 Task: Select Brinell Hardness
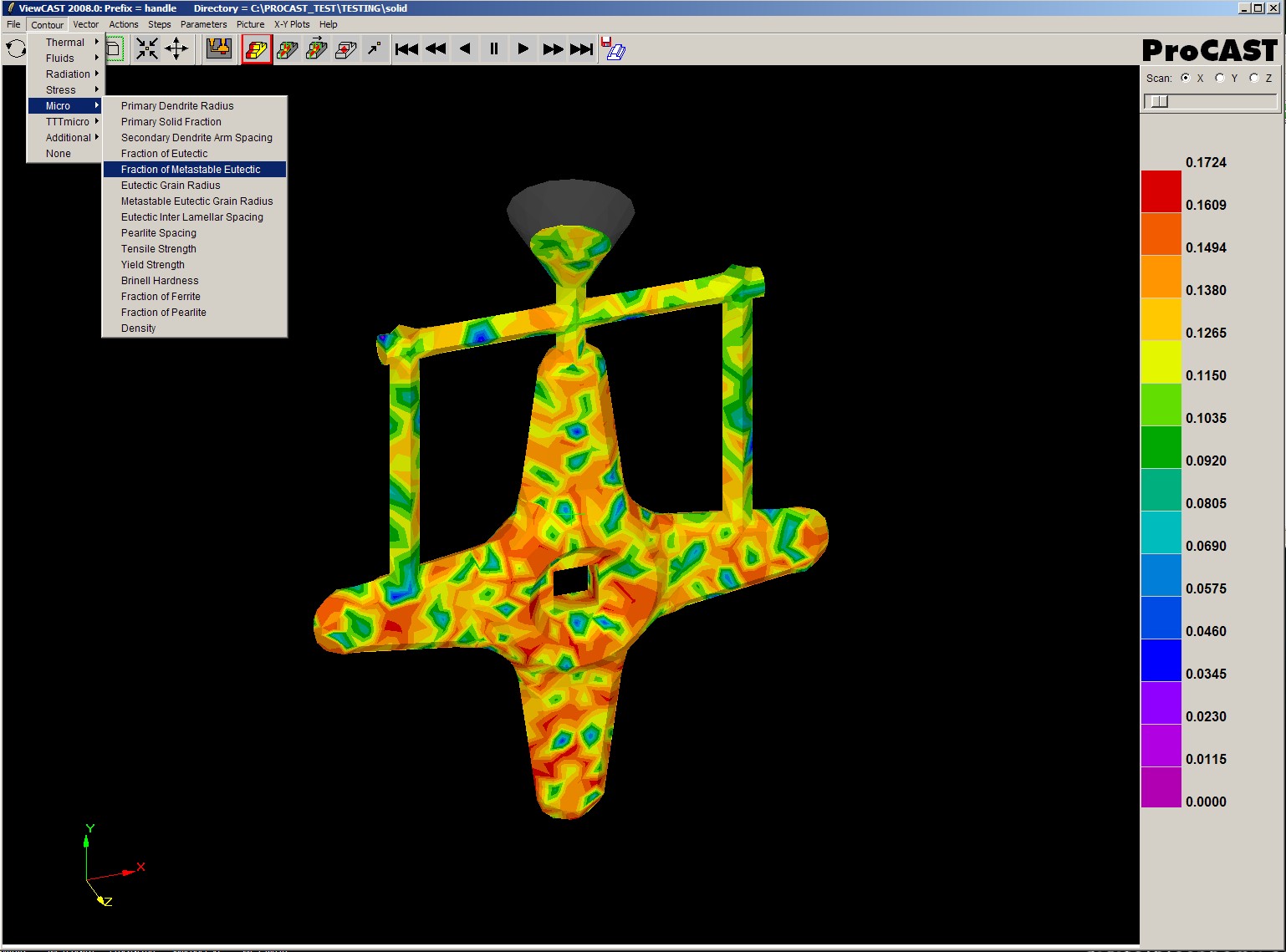pyautogui.click(x=195, y=281)
